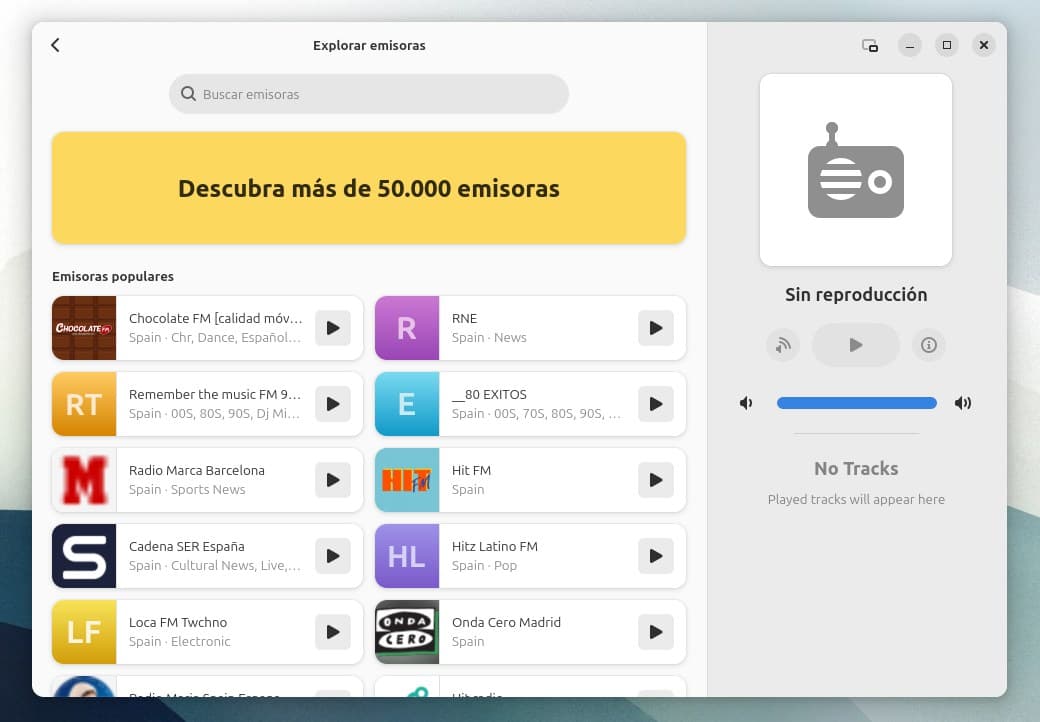The image size is (1040, 722).
Task: Play Chocolate FM station
Action: coord(333,328)
